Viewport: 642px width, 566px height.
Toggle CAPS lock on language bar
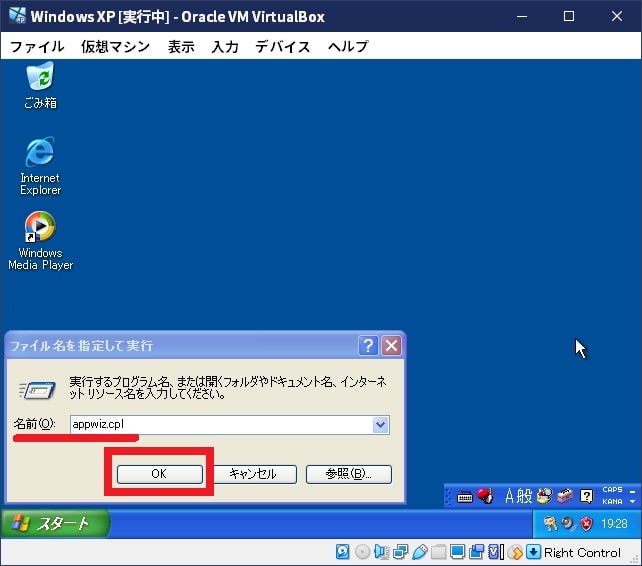[612, 489]
